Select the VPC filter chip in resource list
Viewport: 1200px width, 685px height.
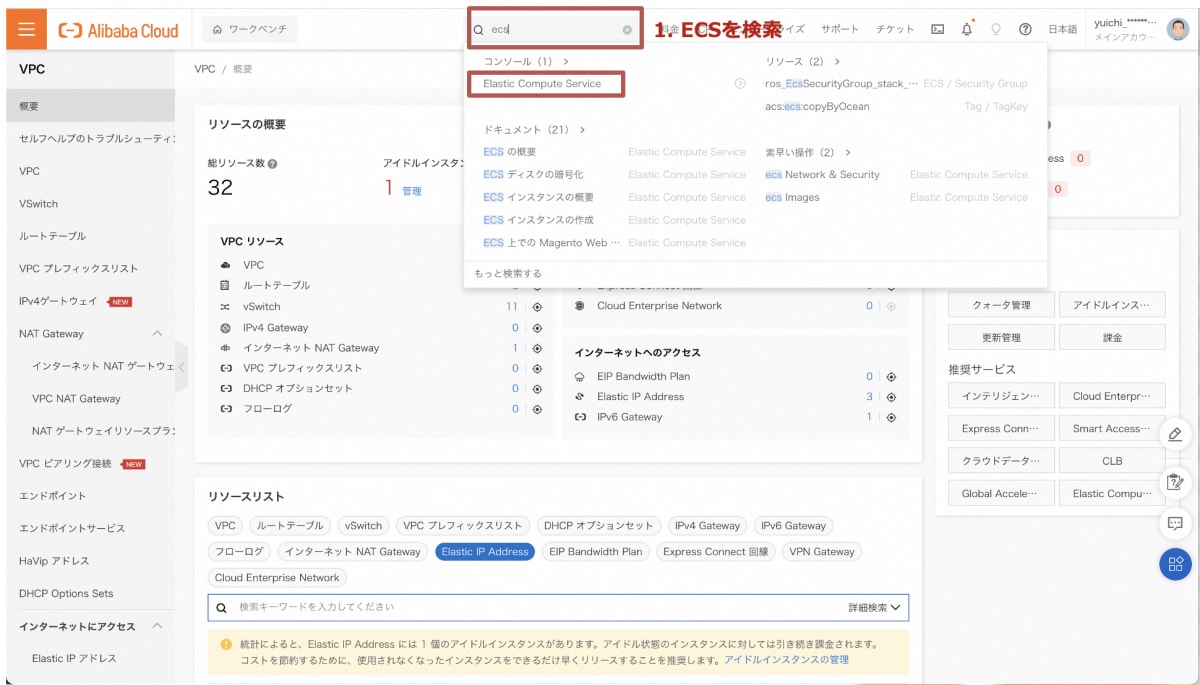click(225, 525)
